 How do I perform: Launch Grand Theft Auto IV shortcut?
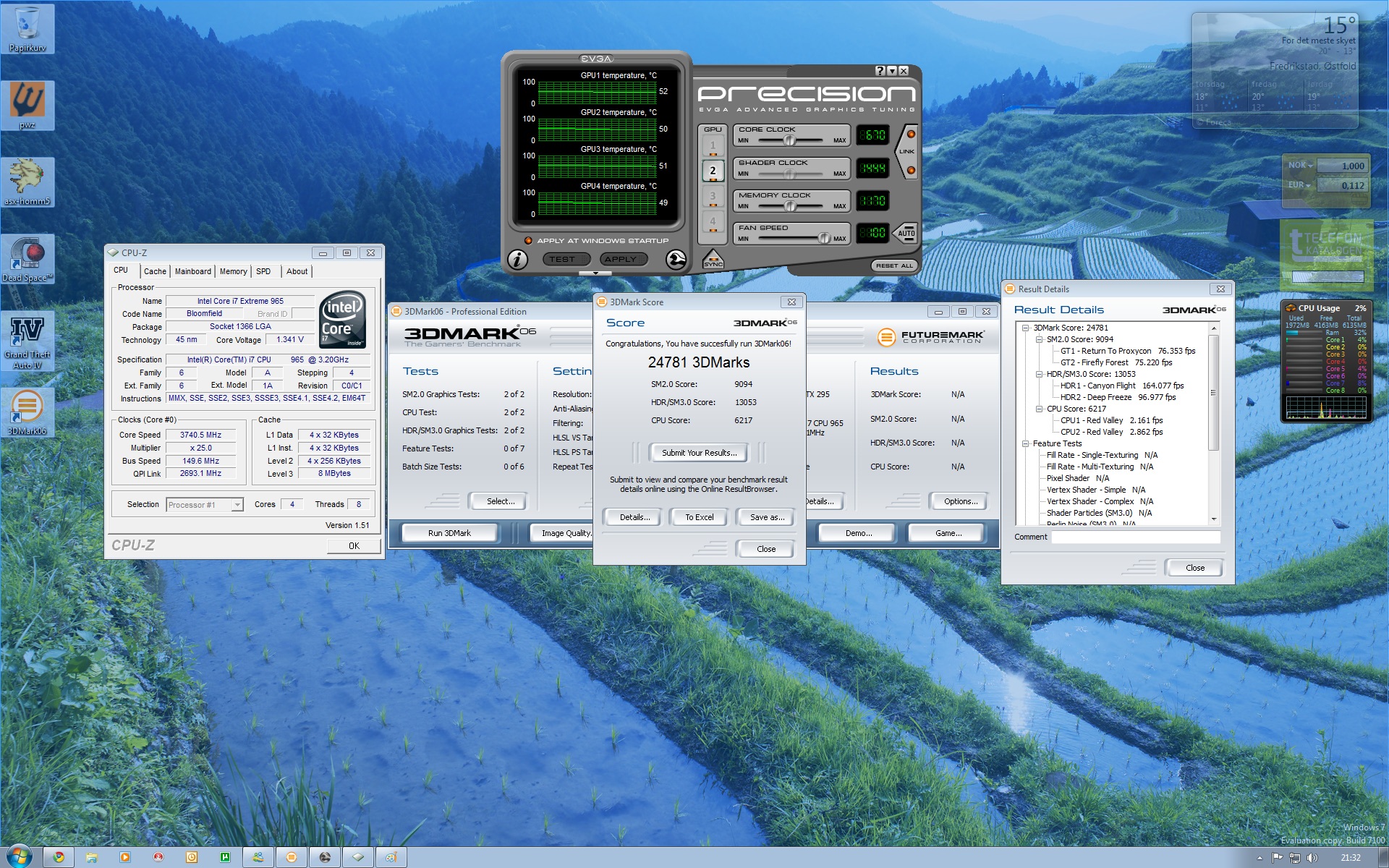[27, 341]
